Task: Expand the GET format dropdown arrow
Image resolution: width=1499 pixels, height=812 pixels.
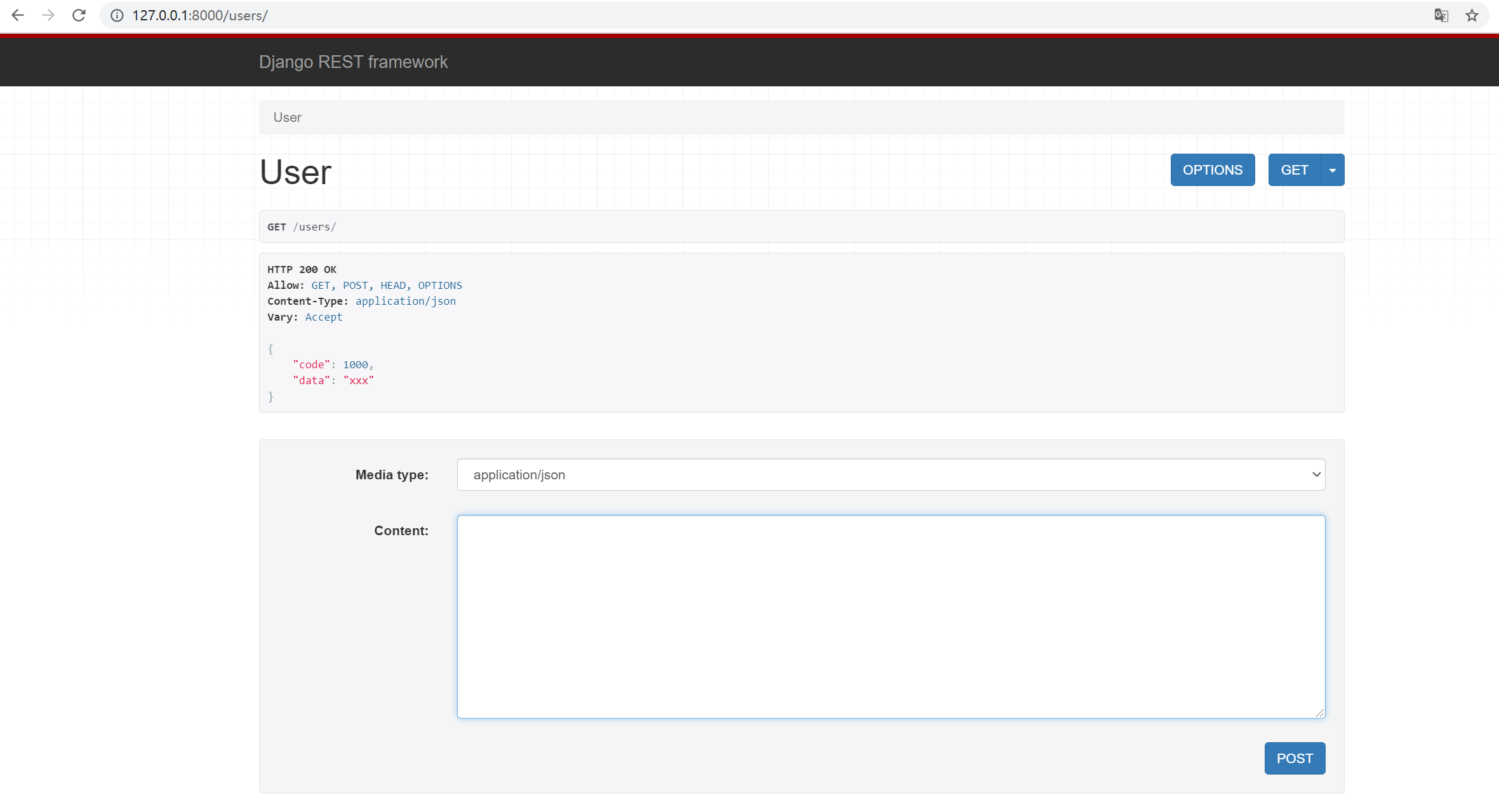Action: (1332, 170)
